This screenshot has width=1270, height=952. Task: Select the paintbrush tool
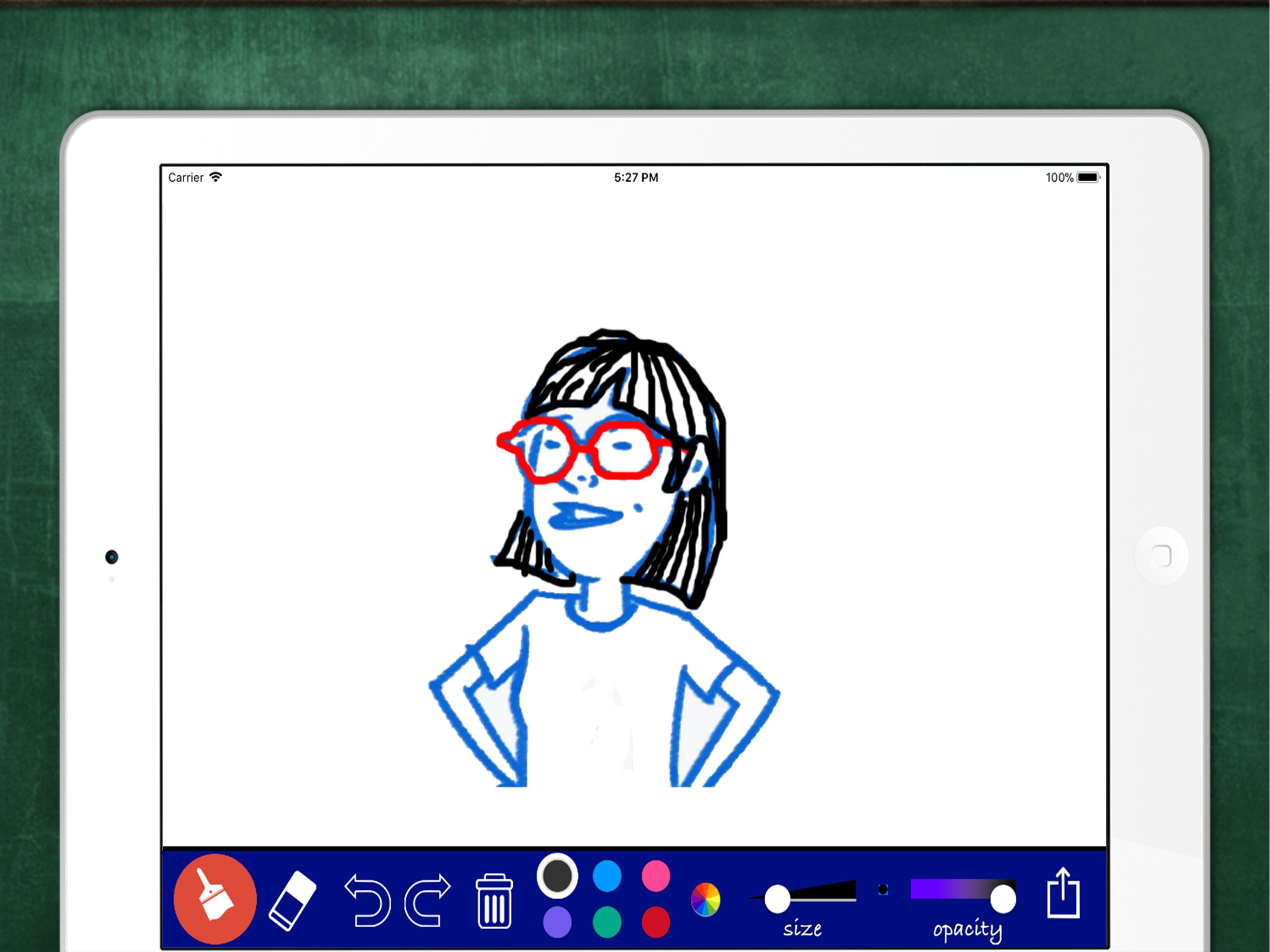coord(215,899)
